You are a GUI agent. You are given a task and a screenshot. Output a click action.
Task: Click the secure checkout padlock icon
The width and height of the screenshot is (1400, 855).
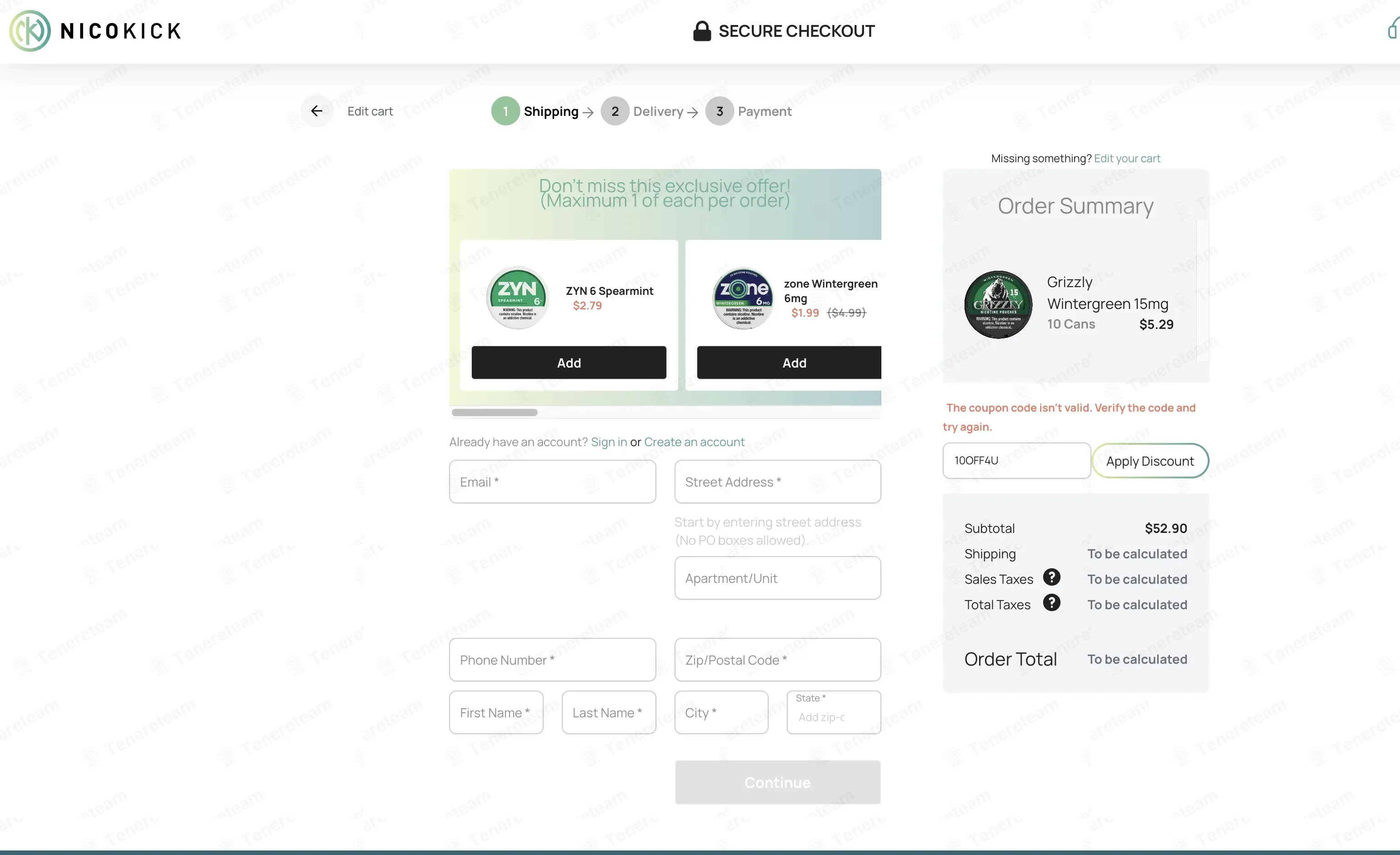coord(702,30)
